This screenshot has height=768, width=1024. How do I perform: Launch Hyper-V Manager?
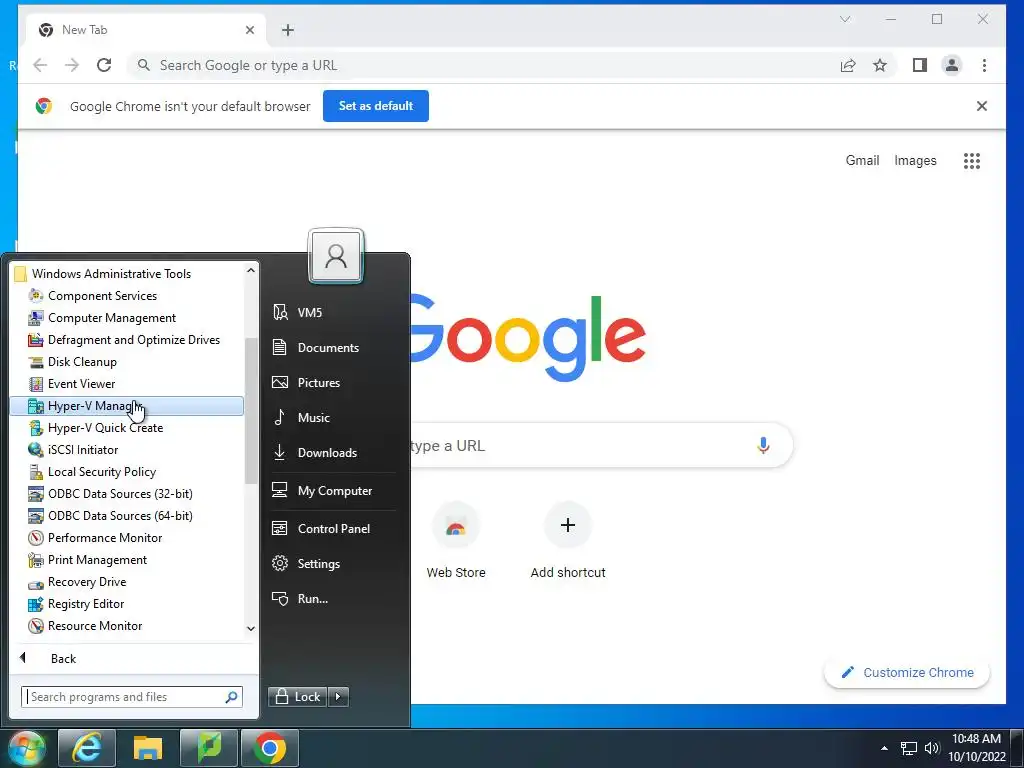pyautogui.click(x=127, y=406)
